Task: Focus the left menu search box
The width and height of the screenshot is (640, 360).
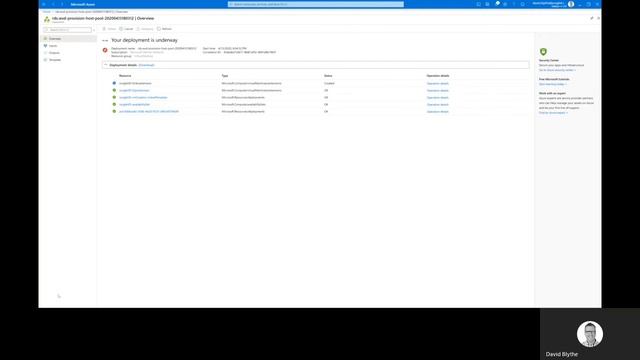Action: coord(67,30)
